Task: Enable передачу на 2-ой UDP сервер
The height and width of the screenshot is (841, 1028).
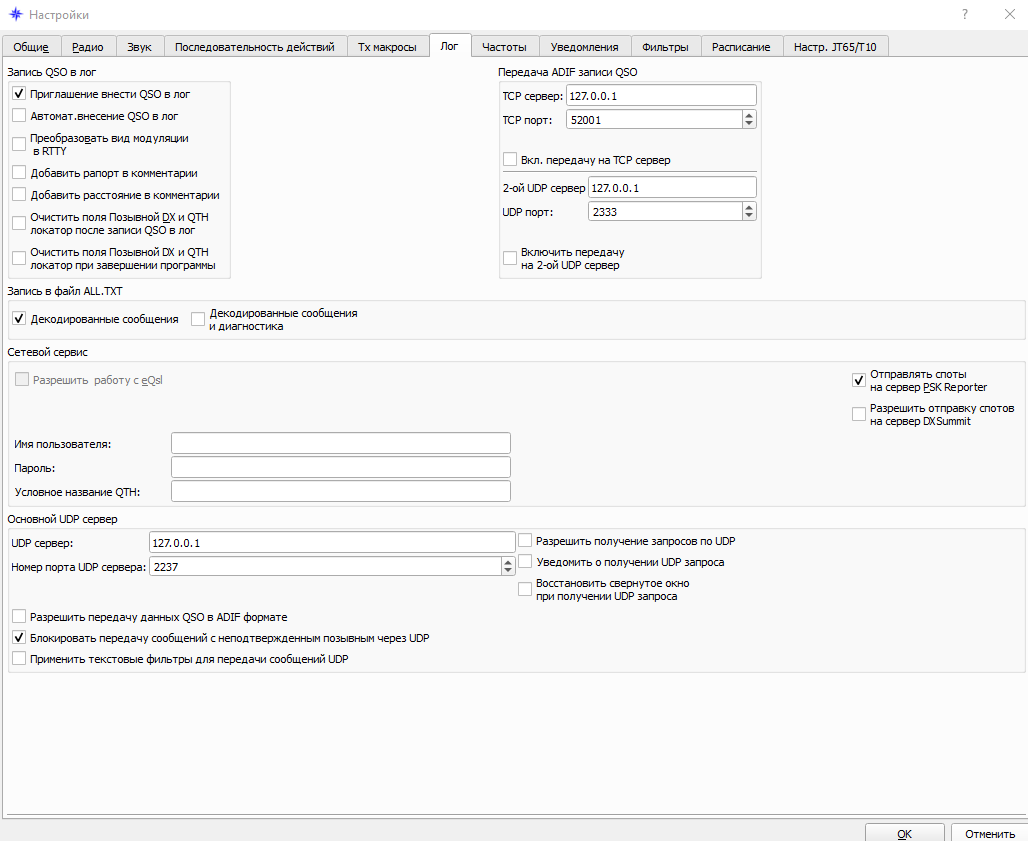Action: coord(509,258)
